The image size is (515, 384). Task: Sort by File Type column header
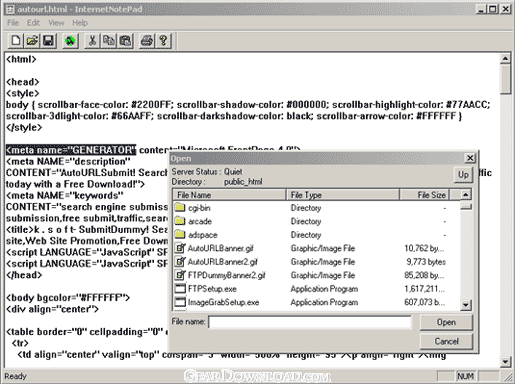[x=343, y=195]
